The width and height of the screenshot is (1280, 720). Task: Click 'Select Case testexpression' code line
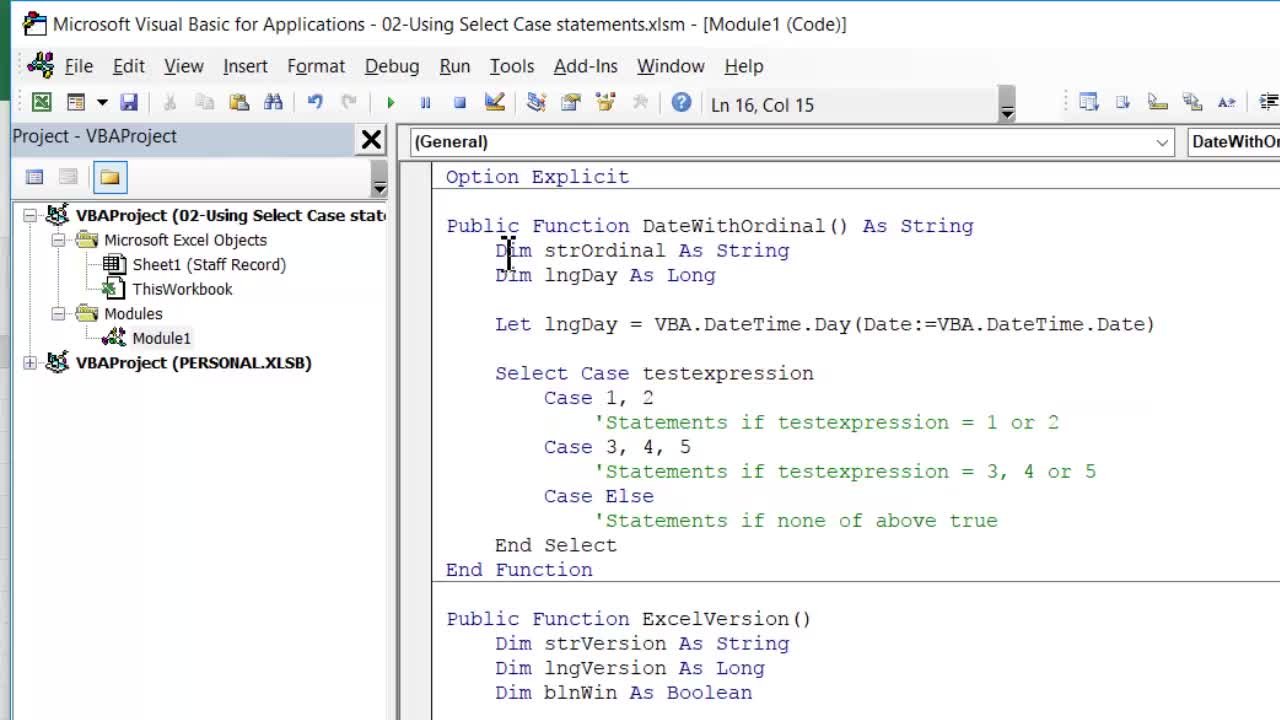point(654,373)
